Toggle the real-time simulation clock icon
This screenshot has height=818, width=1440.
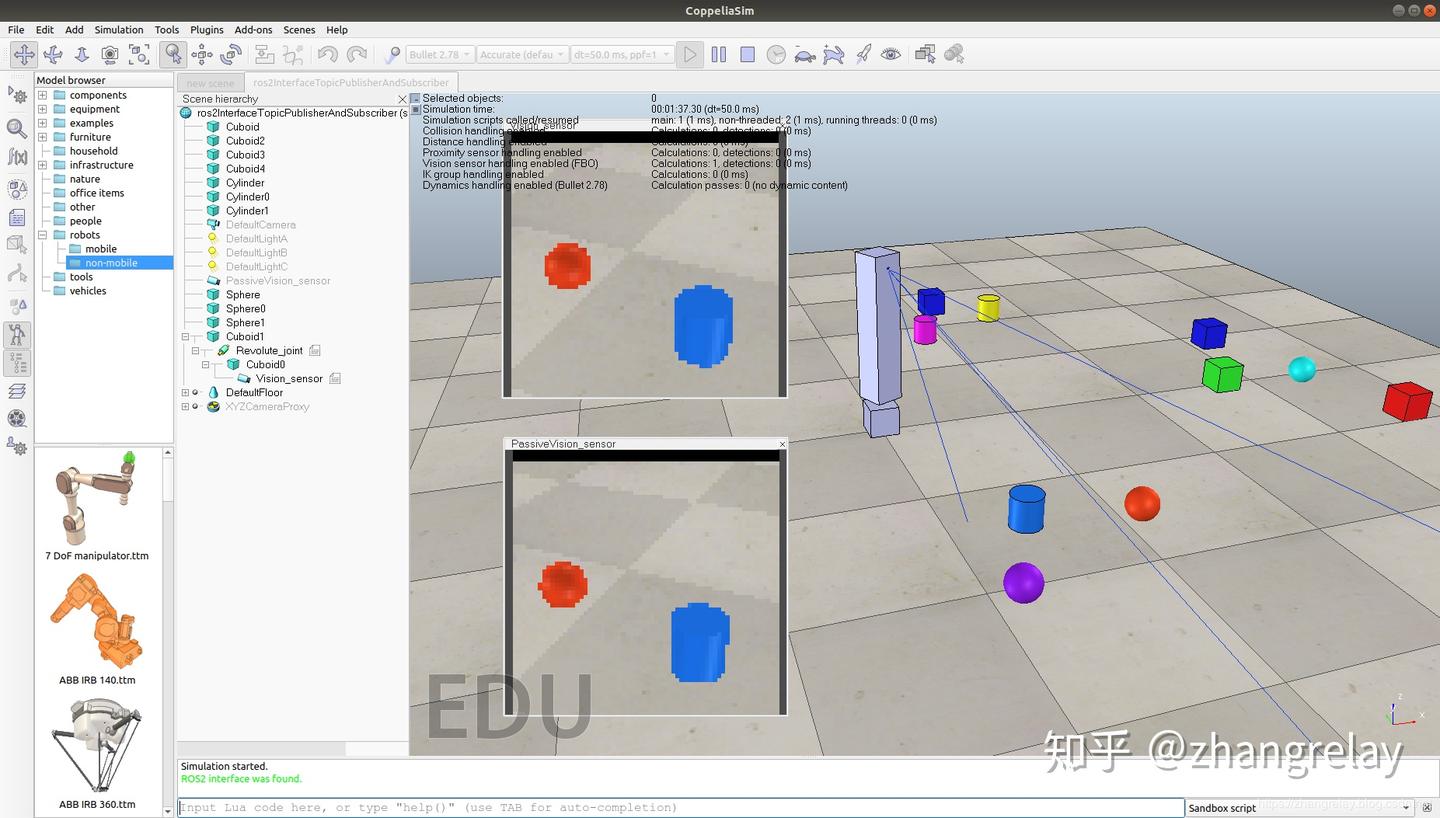(776, 55)
